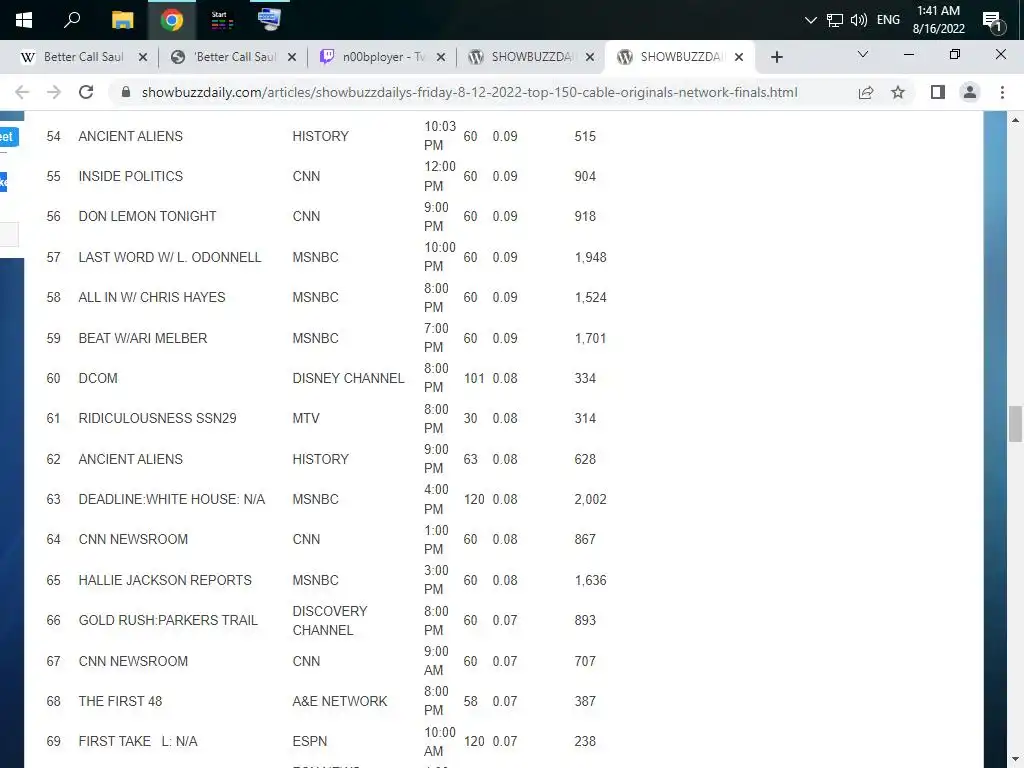Select GOLD RUSH:PARKERS TRAIL text
This screenshot has height=768, width=1024.
click(168, 620)
